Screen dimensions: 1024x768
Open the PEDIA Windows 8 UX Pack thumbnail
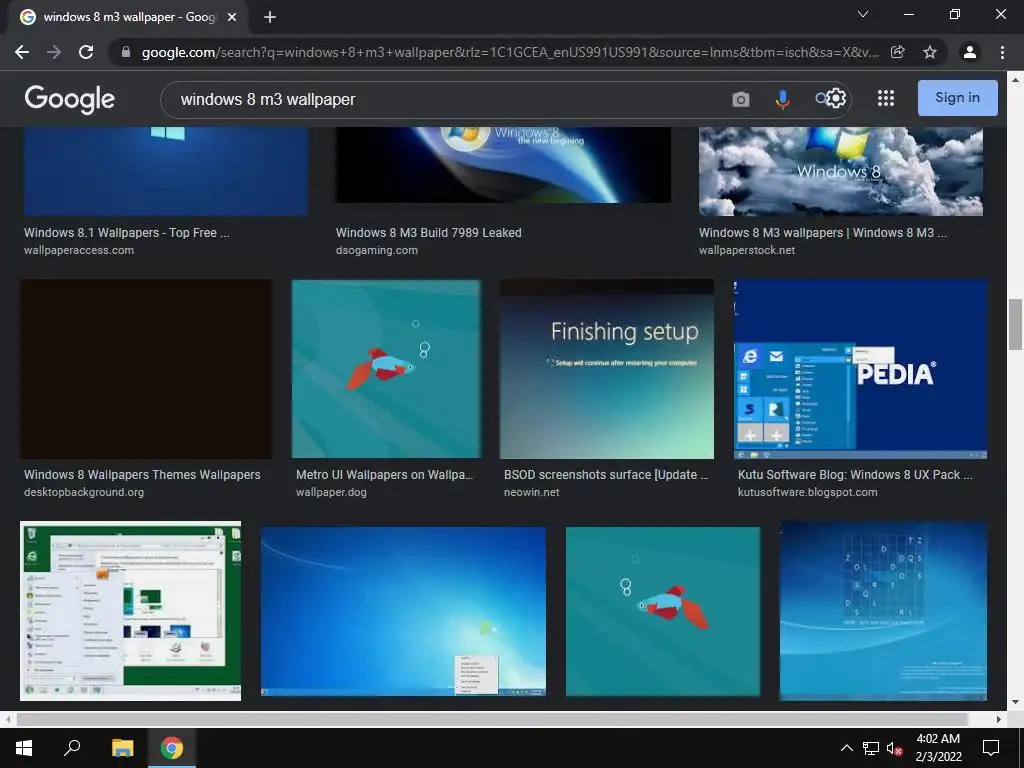click(861, 369)
